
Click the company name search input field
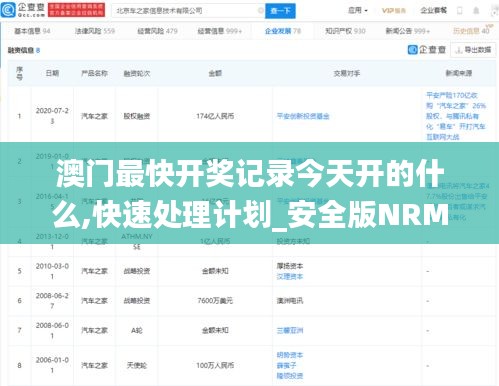tap(188, 11)
